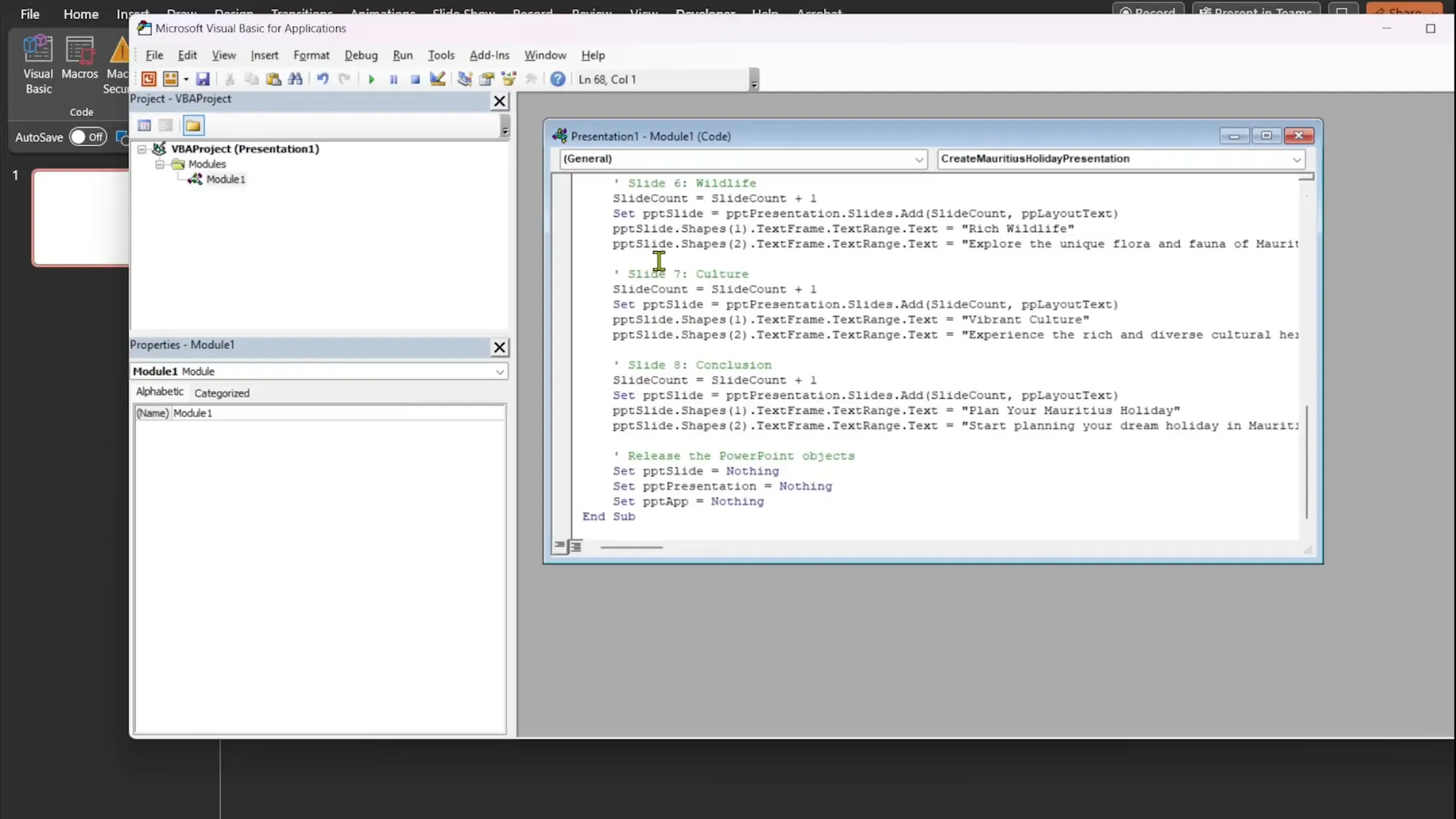Close the Properties - Module1 pane

click(500, 347)
